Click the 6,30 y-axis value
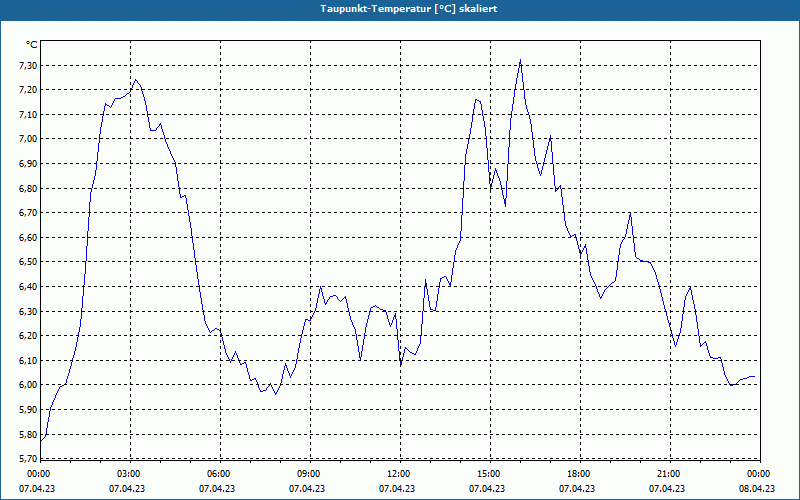The image size is (800, 500). pyautogui.click(x=28, y=311)
